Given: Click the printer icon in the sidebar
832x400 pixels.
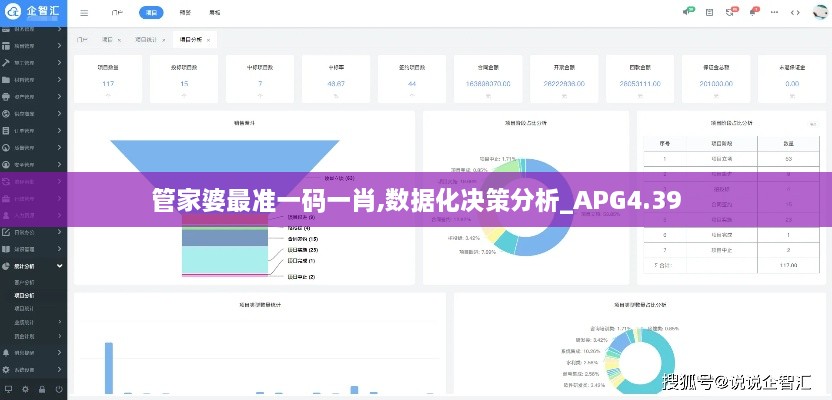Looking at the screenshot, I should tap(6, 97).
